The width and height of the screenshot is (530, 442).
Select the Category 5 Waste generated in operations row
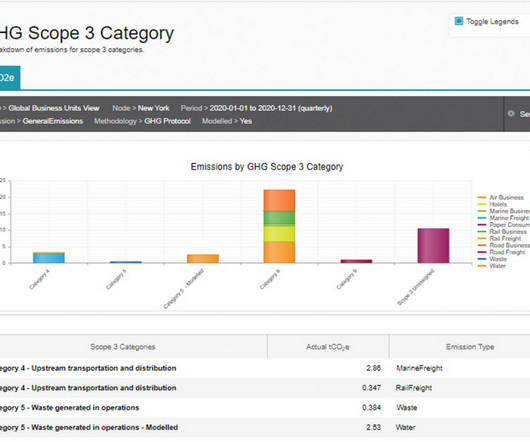point(69,408)
